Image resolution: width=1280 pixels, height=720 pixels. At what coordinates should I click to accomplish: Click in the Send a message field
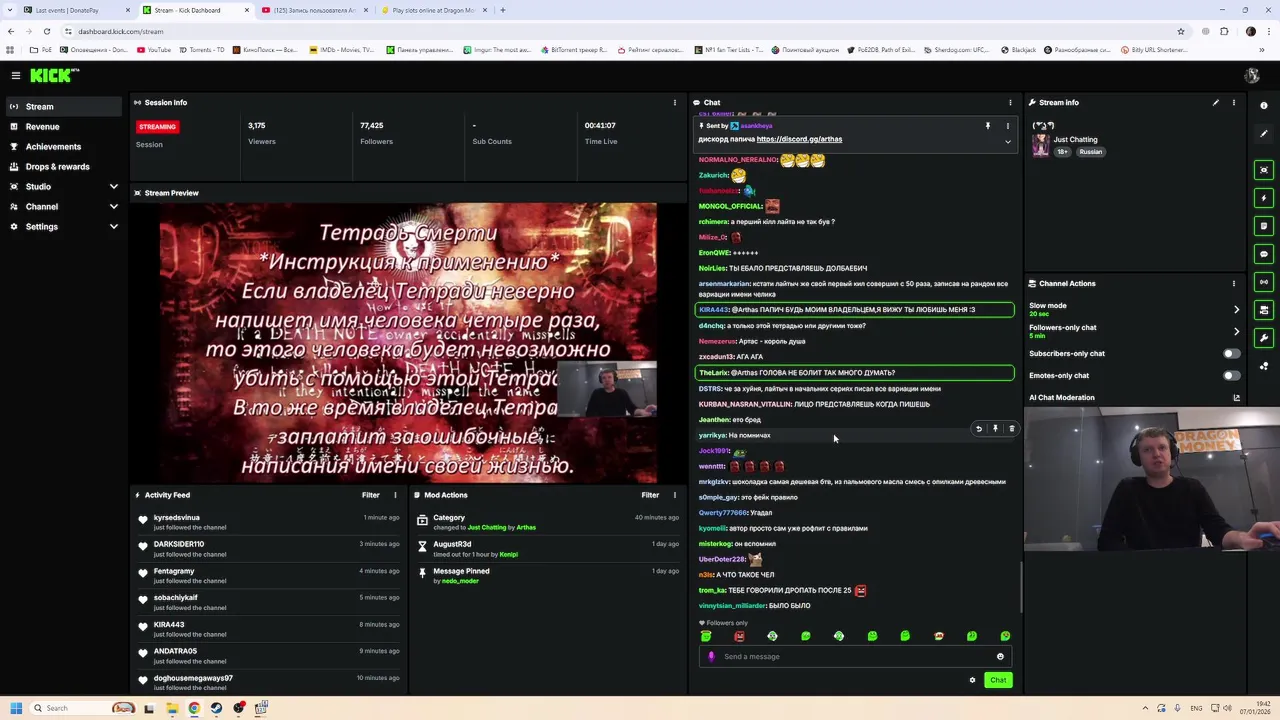click(x=855, y=657)
